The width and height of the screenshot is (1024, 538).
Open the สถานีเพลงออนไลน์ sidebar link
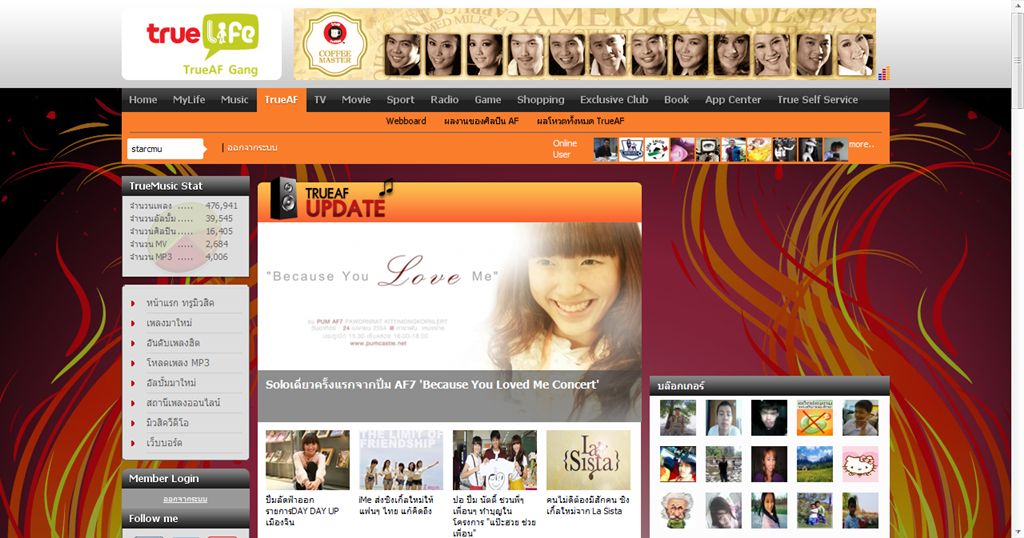pos(183,403)
